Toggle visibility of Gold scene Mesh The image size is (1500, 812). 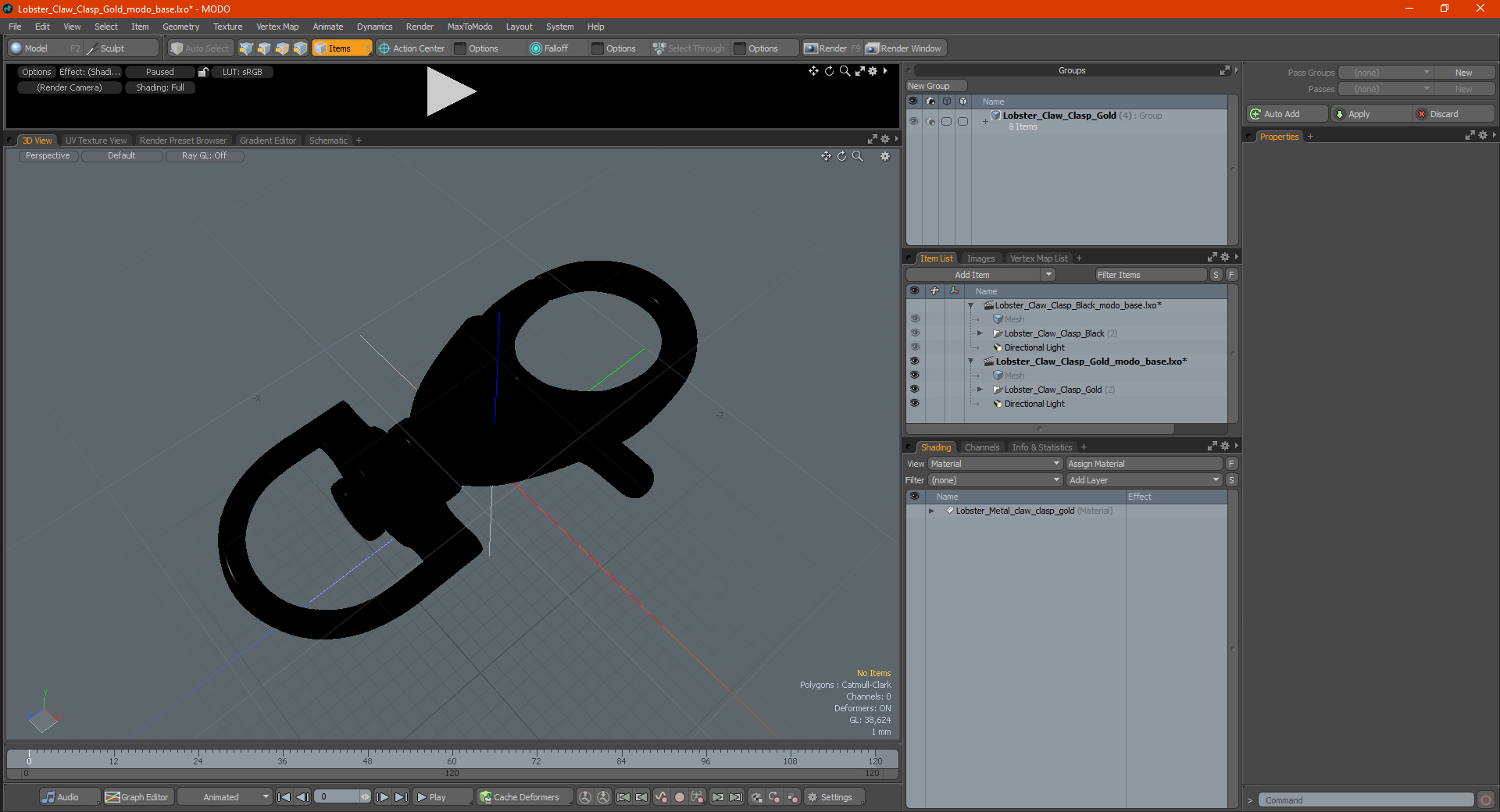[914, 376]
